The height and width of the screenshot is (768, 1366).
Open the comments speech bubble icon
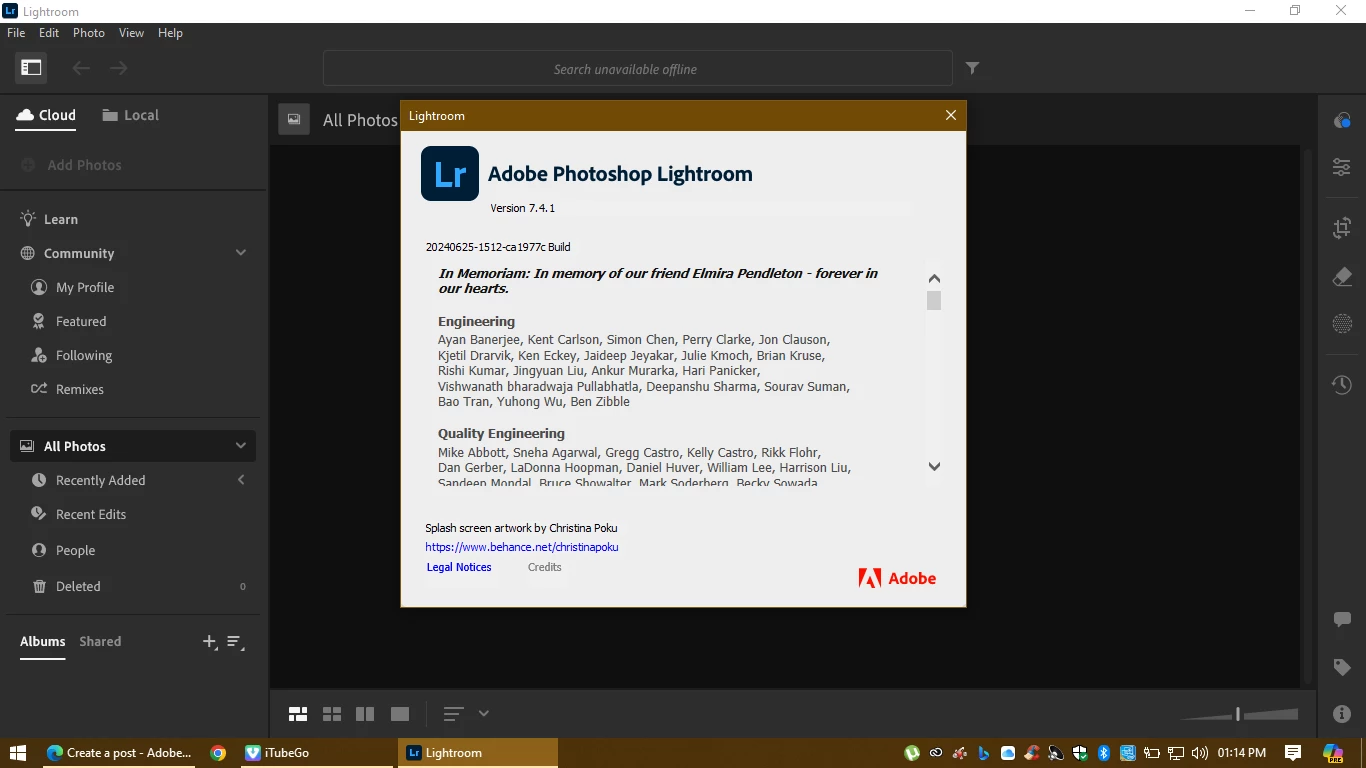[x=1342, y=620]
